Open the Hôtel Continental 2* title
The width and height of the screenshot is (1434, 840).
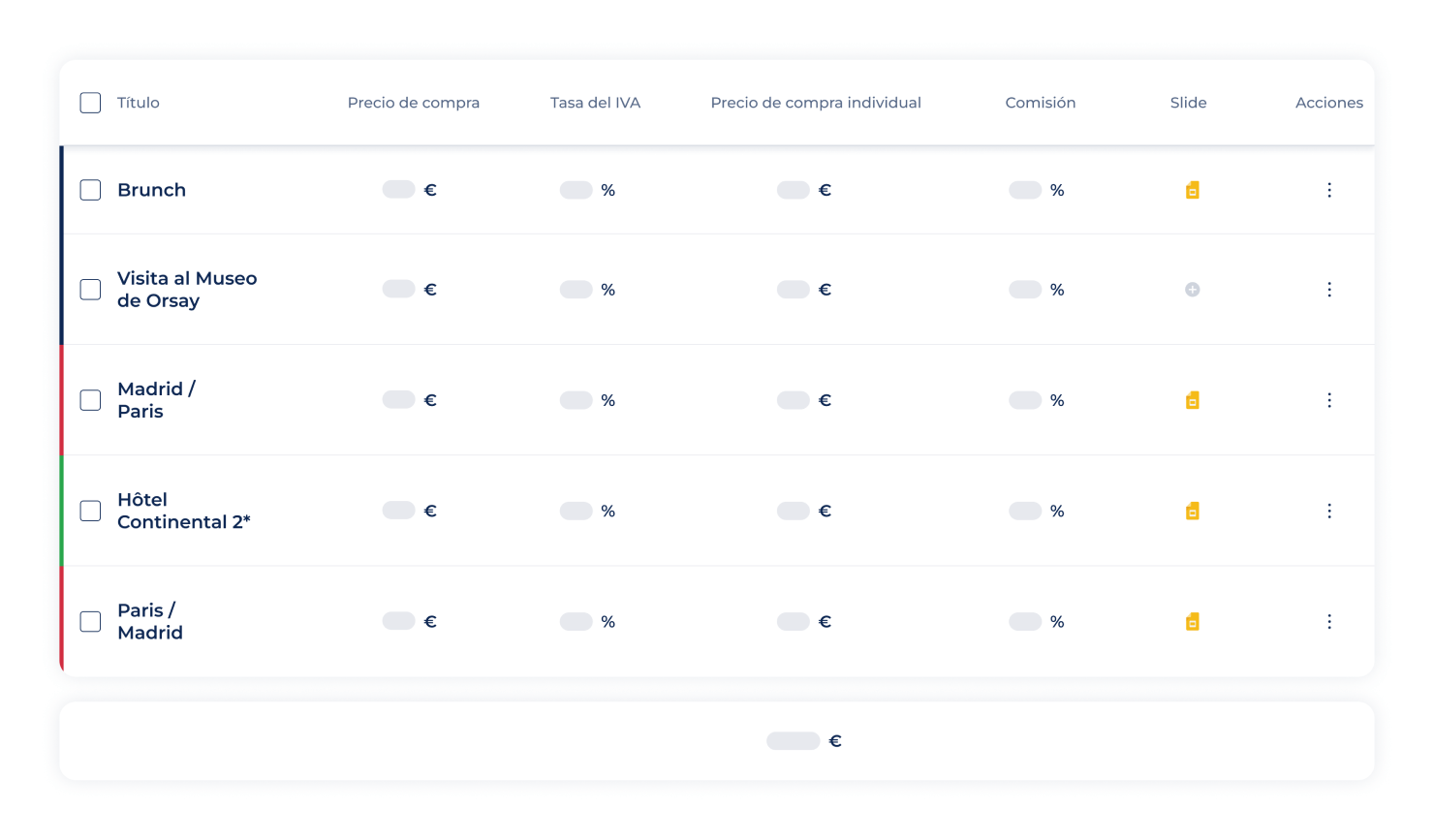184,511
